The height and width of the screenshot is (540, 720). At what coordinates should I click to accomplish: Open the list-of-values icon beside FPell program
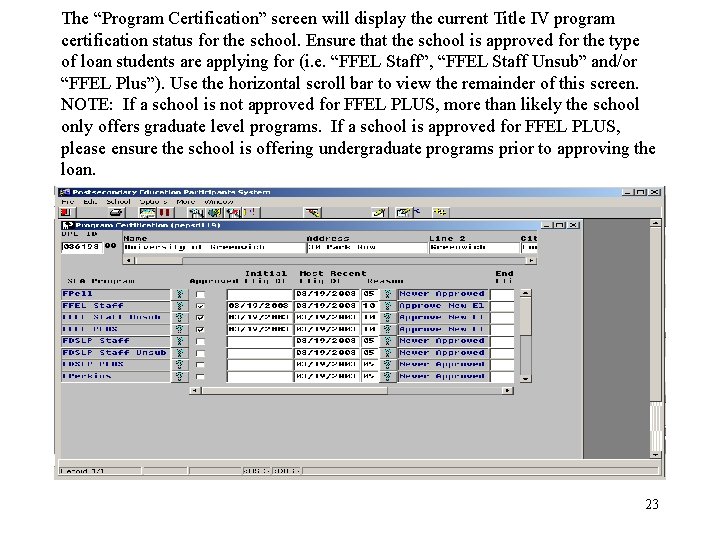point(180,294)
